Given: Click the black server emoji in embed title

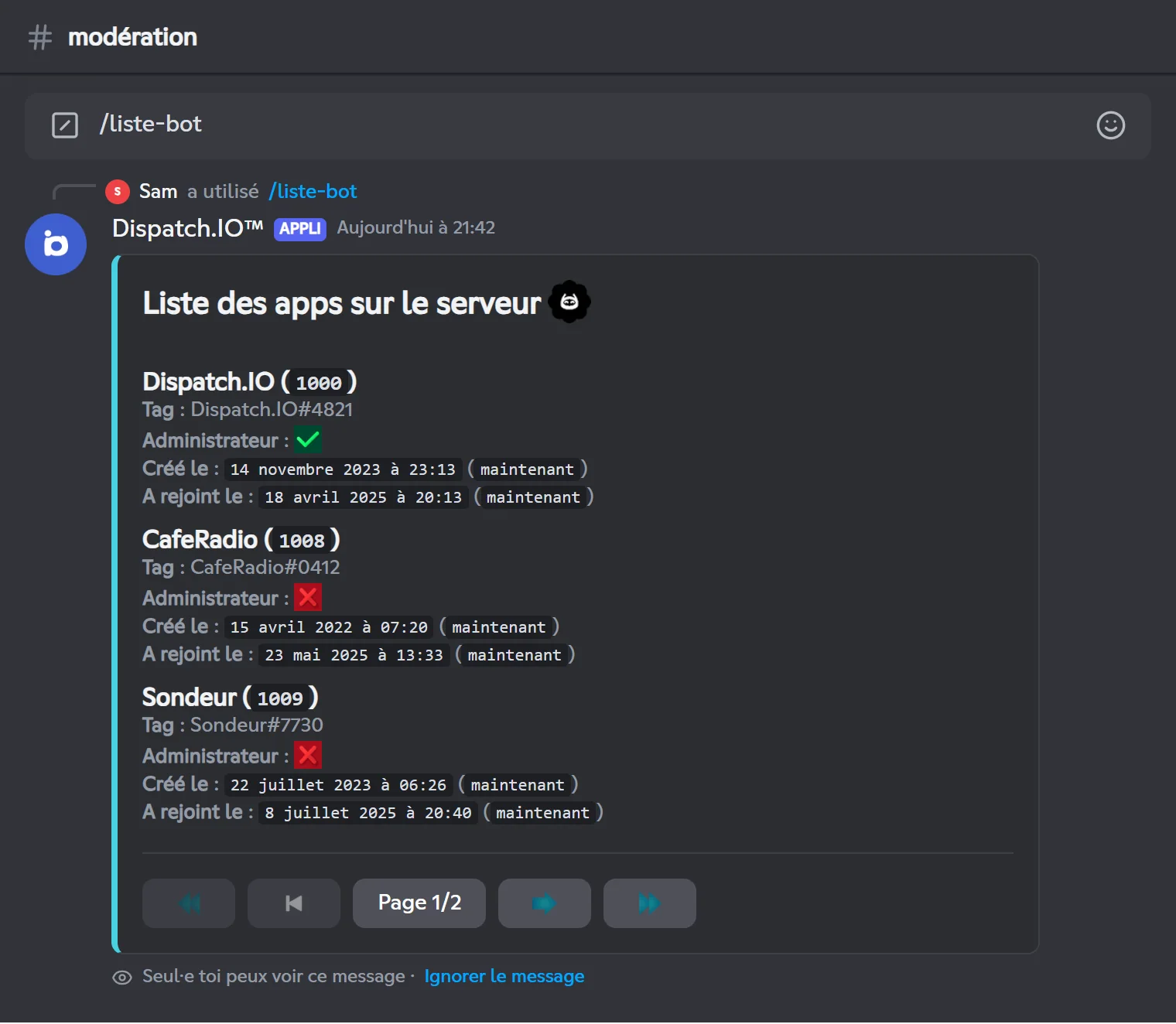Looking at the screenshot, I should pos(569,302).
